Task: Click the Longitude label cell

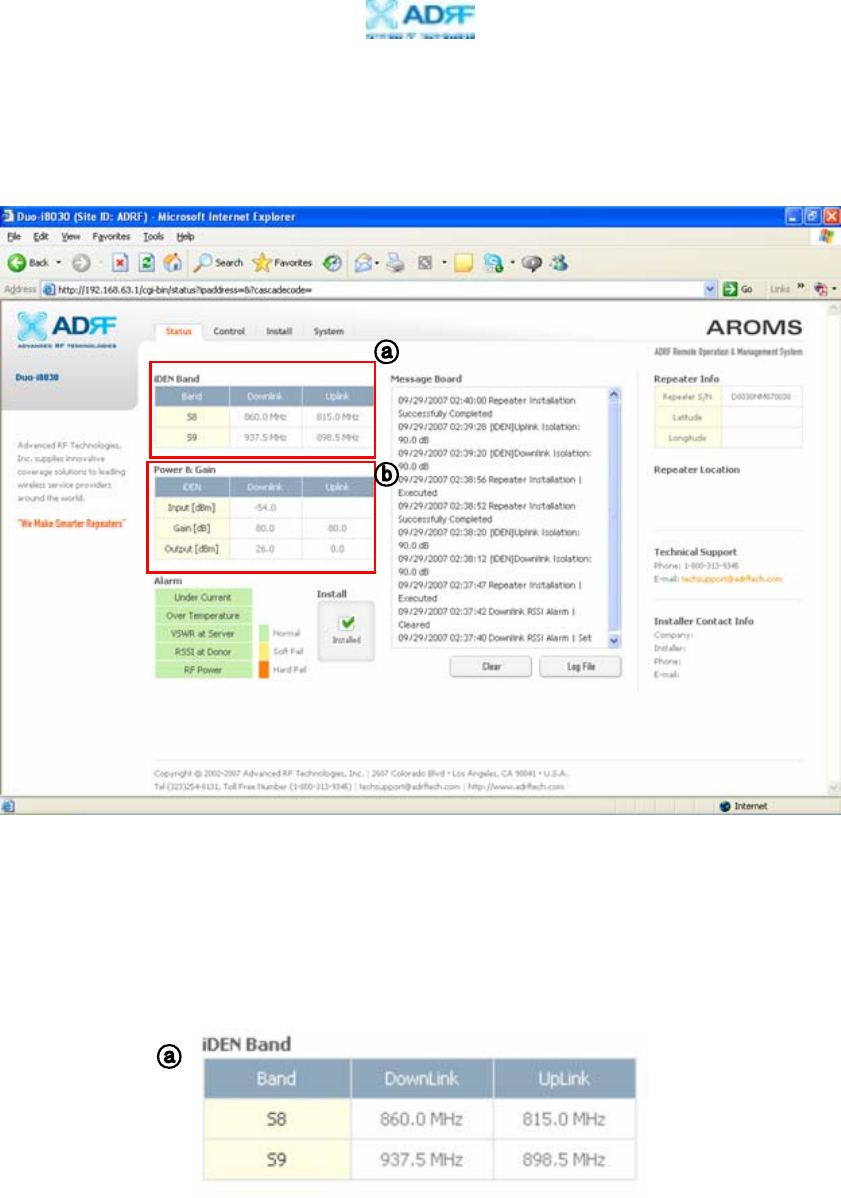Action: point(687,439)
